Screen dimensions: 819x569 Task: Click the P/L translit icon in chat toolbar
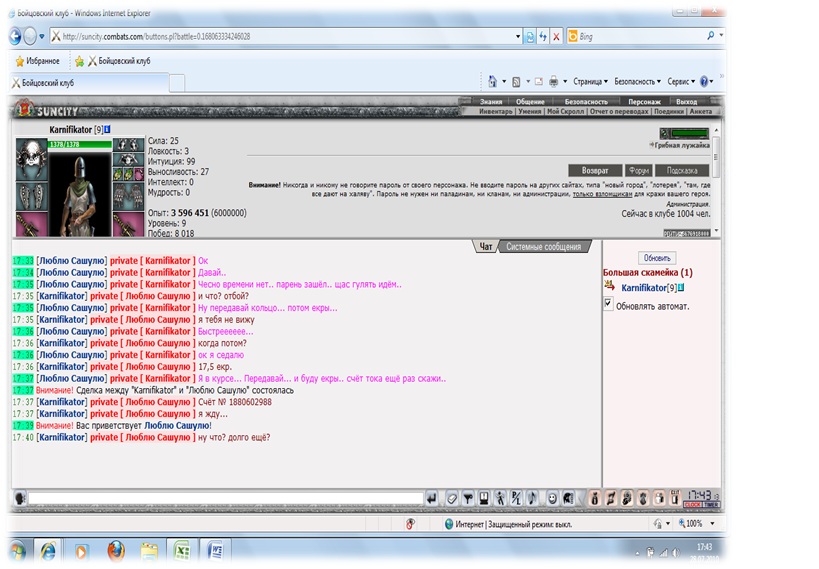[x=516, y=499]
